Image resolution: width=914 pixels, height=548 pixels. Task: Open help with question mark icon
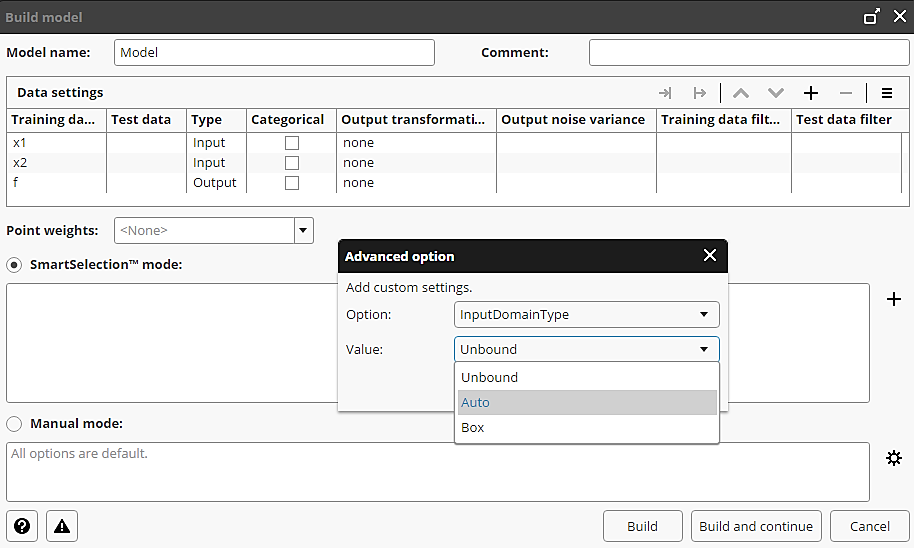pyautogui.click(x=22, y=526)
